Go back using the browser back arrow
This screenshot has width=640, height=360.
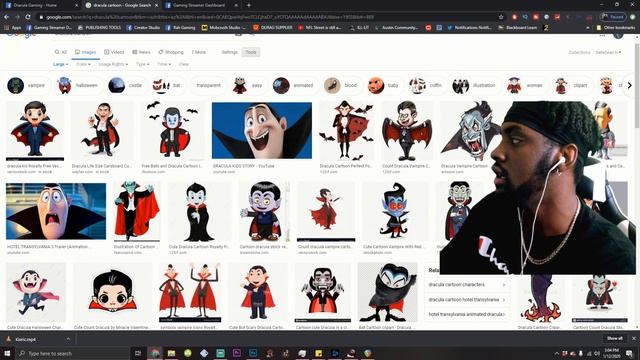tap(7, 17)
